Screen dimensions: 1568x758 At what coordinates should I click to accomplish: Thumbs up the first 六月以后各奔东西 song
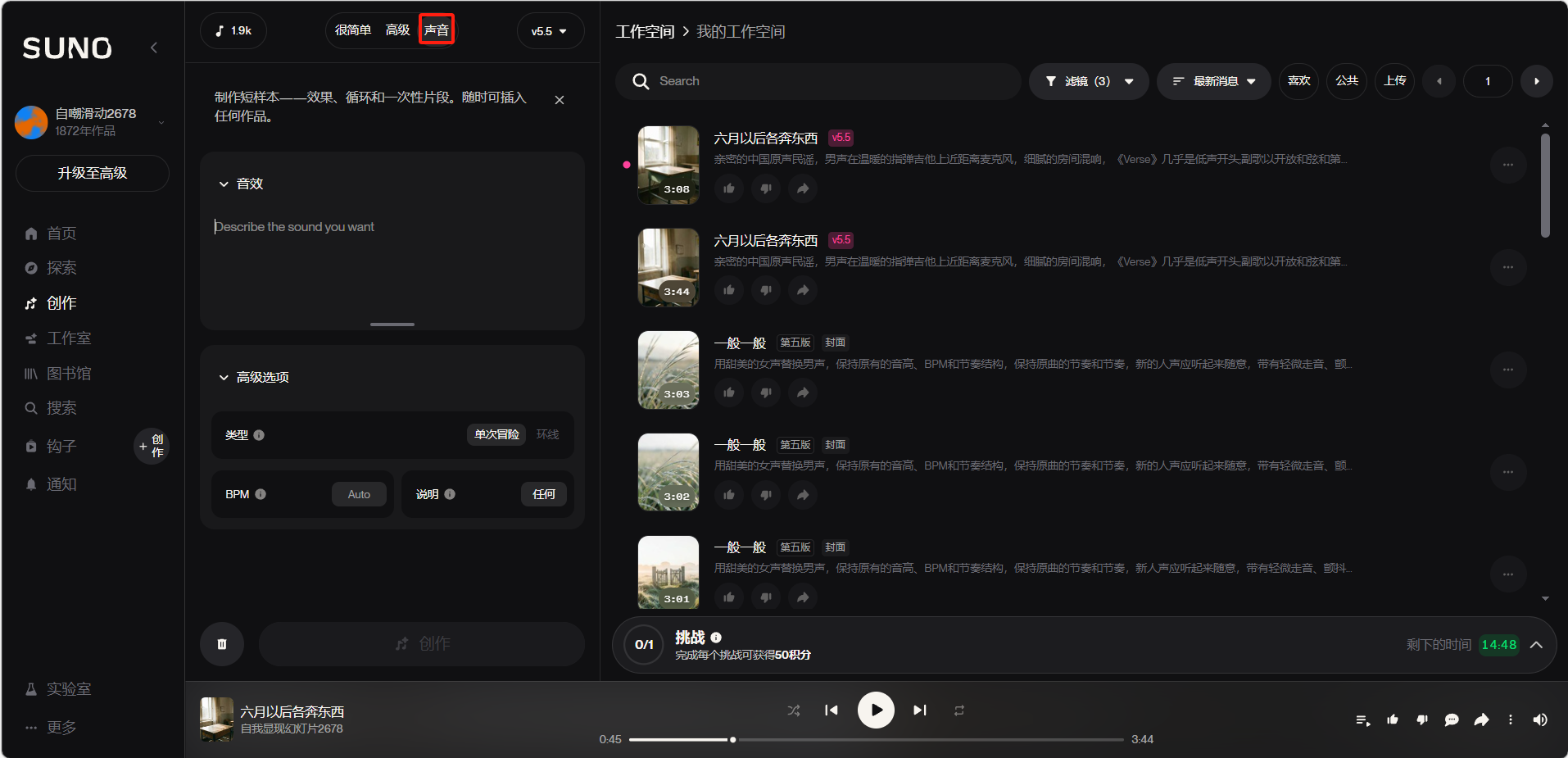coord(728,188)
